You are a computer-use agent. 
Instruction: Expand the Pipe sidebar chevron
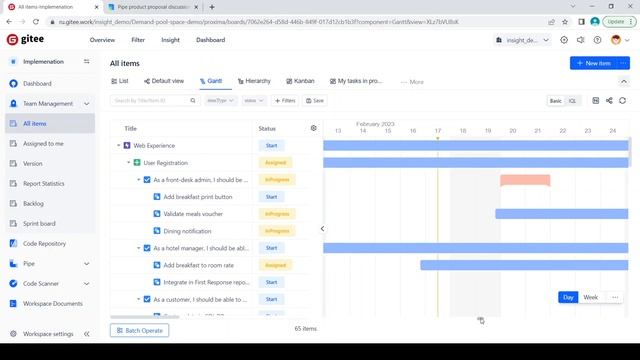pyautogui.click(x=87, y=264)
